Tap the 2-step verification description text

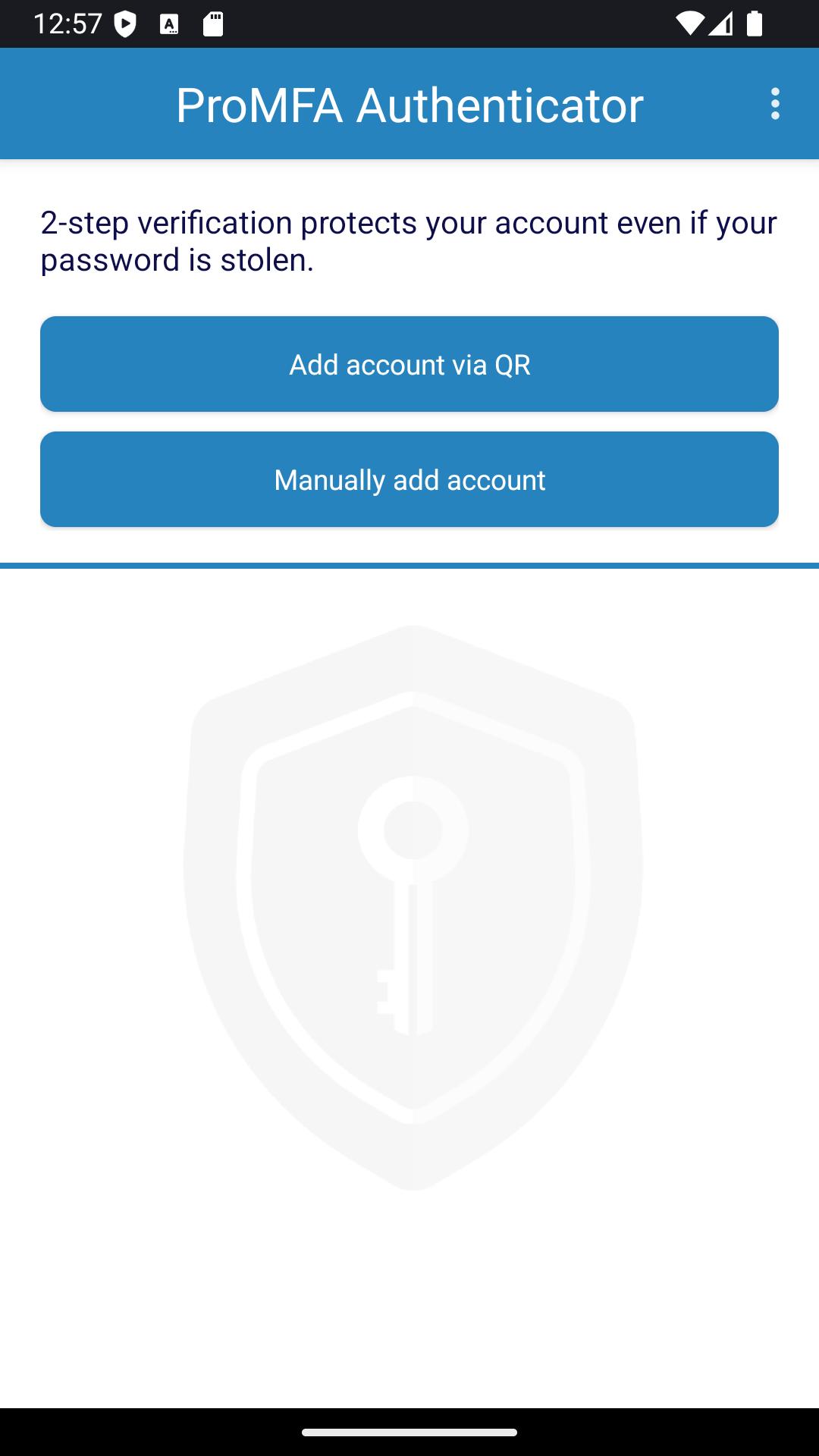click(x=409, y=241)
